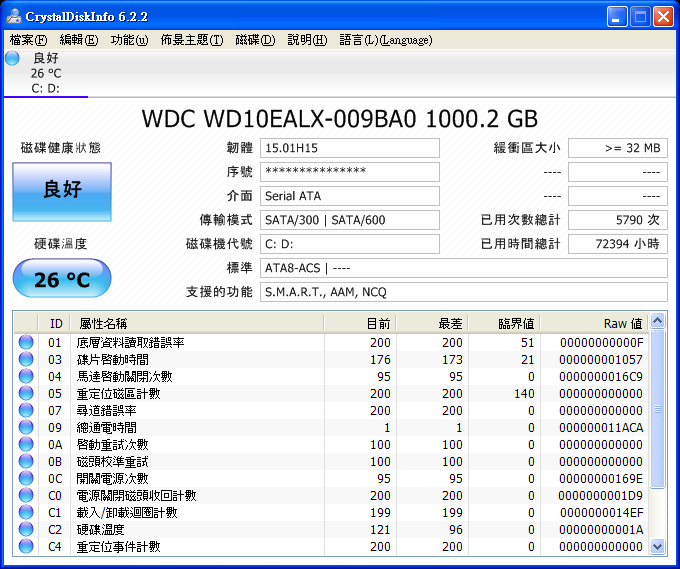Open the 語言(L)(Language) menu
680x569 pixels.
(386, 40)
